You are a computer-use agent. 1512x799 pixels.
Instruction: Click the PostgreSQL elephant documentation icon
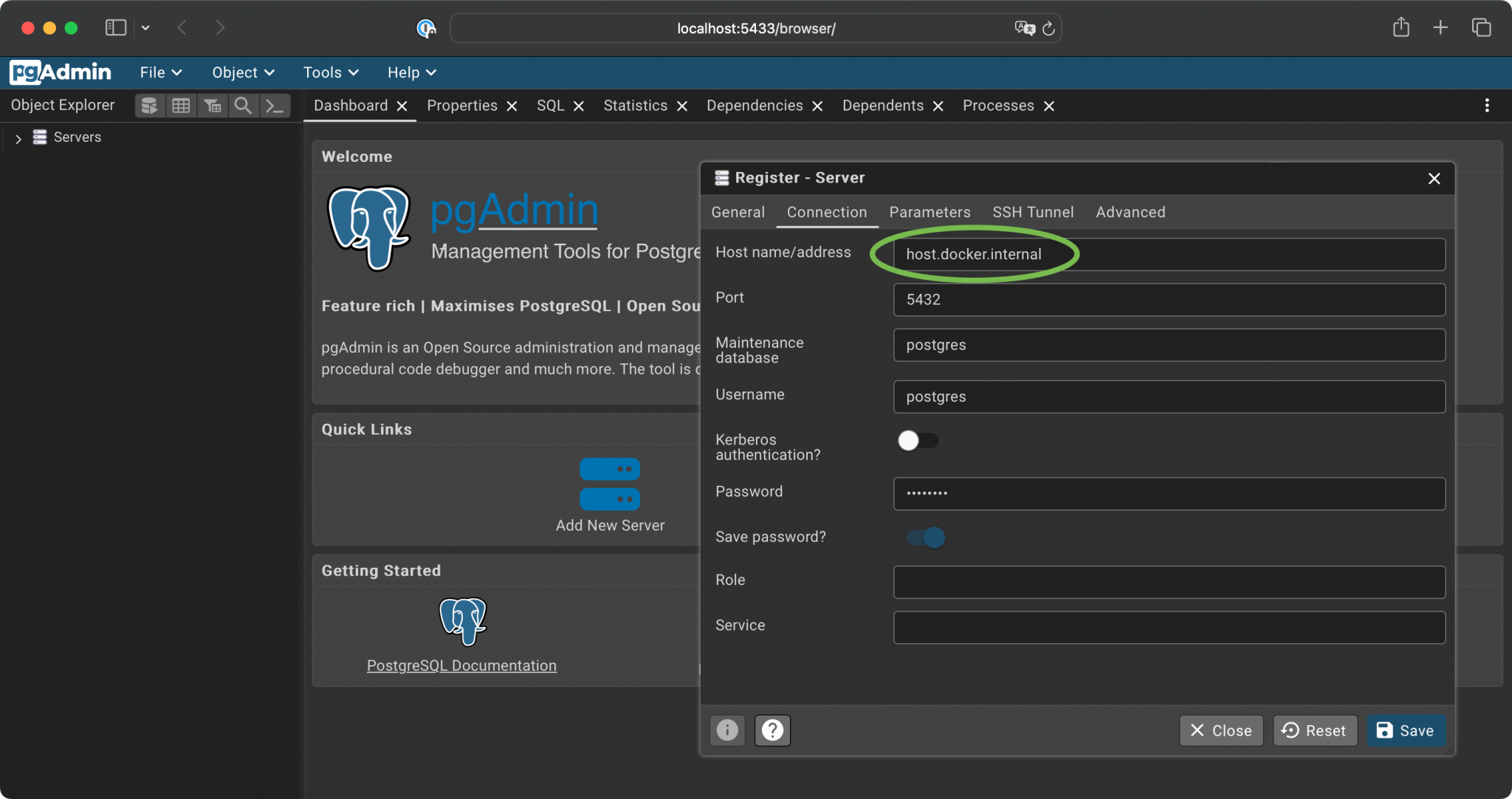click(x=463, y=621)
